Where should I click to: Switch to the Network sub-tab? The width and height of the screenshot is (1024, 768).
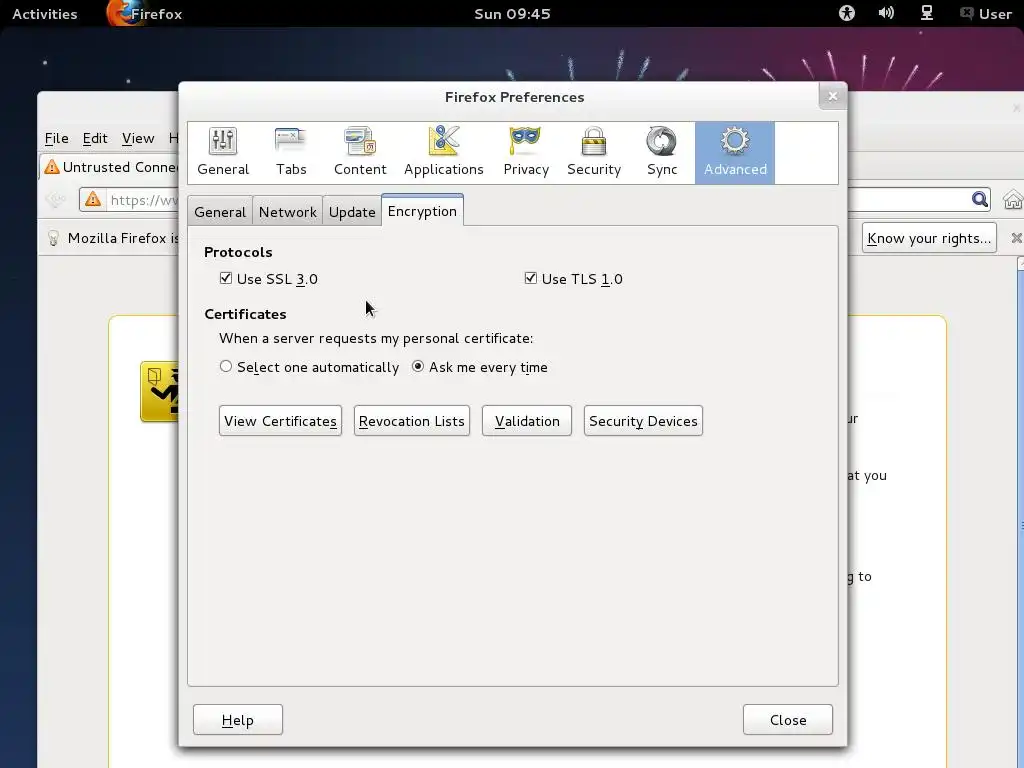pyautogui.click(x=287, y=212)
